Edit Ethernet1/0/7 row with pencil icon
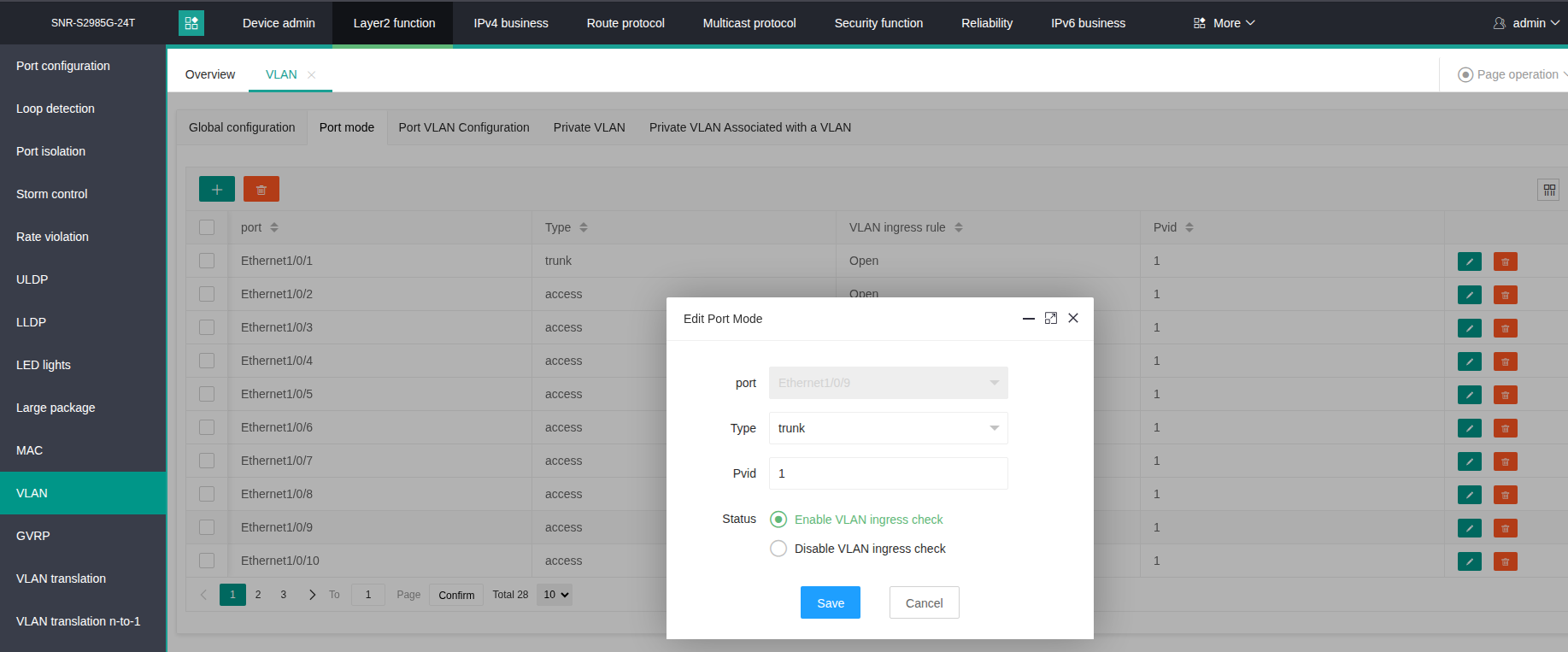The height and width of the screenshot is (652, 1568). [1470, 461]
